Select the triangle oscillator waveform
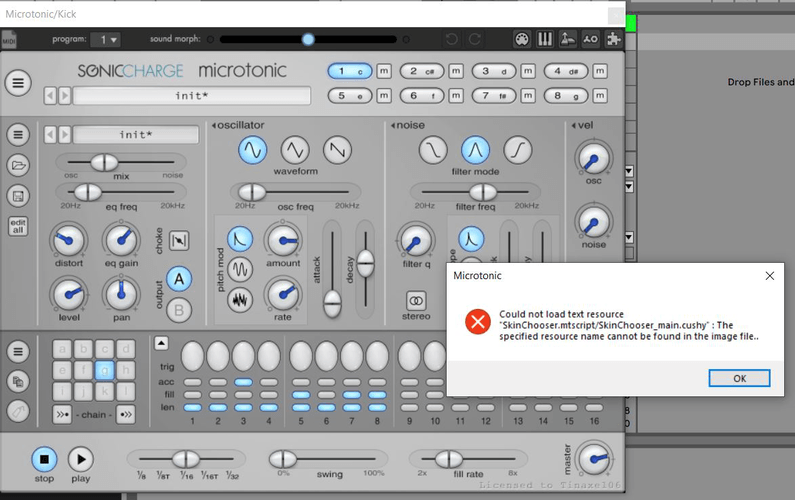795x500 pixels. 295,150
